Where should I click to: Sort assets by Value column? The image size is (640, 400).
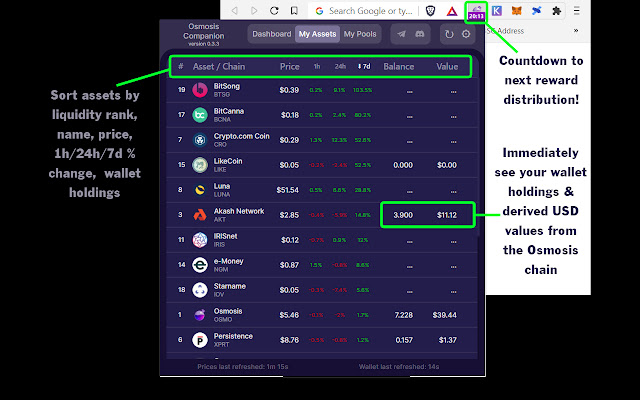point(447,67)
